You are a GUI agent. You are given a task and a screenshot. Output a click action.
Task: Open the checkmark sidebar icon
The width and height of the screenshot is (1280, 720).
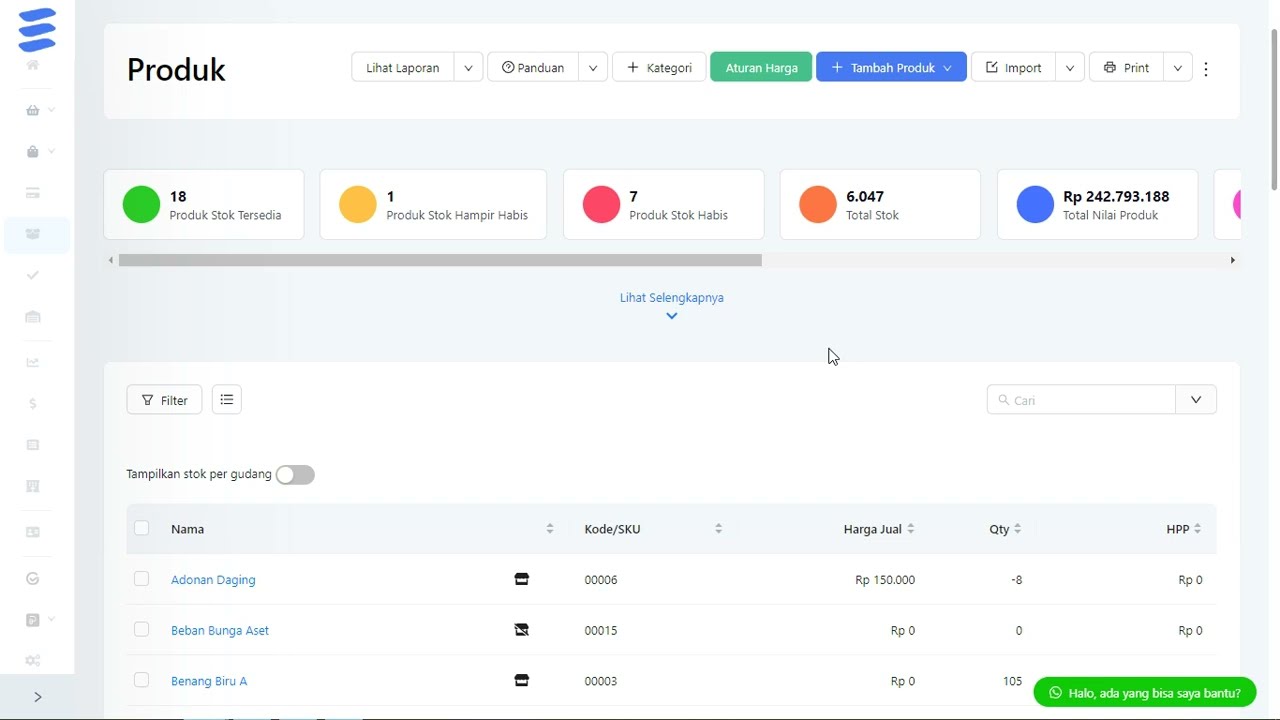tap(33, 275)
